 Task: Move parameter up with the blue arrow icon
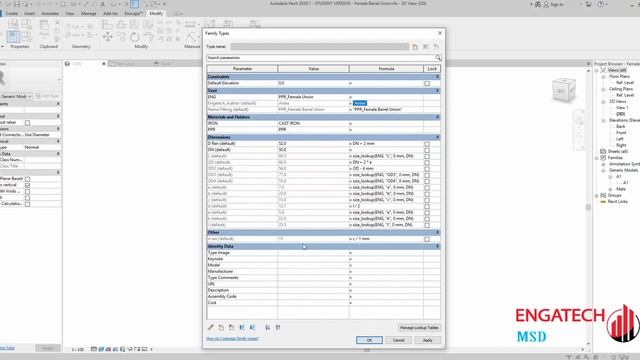242,327
